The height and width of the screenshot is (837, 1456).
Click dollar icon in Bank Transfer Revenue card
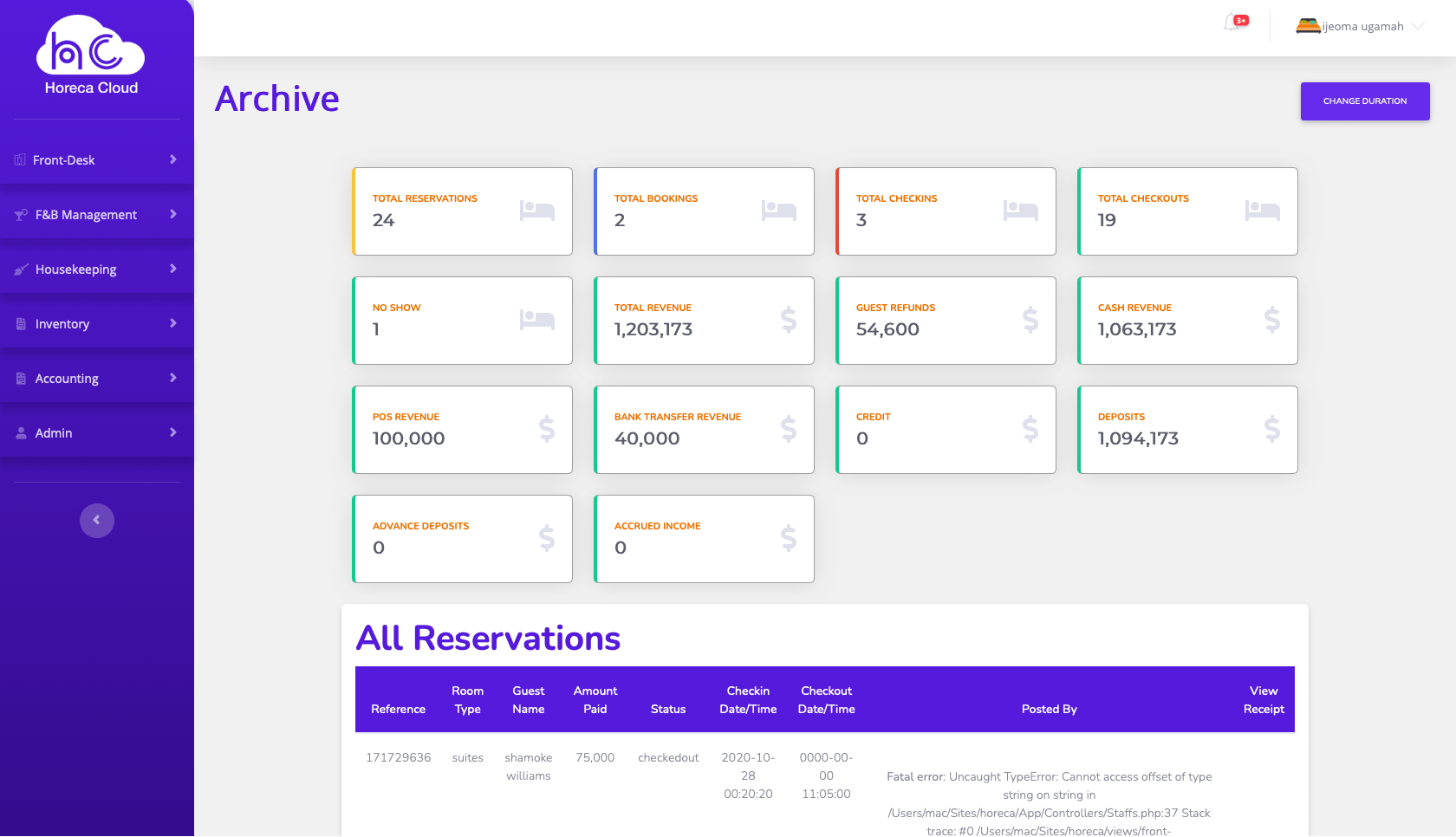[789, 430]
